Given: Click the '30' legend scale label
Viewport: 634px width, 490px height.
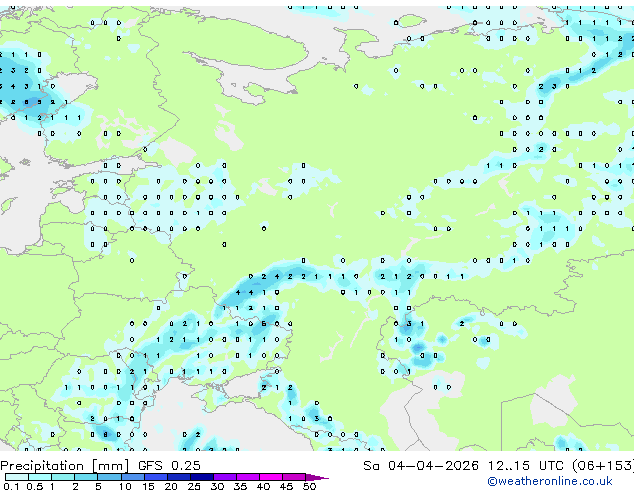Looking at the screenshot, I should pyautogui.click(x=217, y=486).
